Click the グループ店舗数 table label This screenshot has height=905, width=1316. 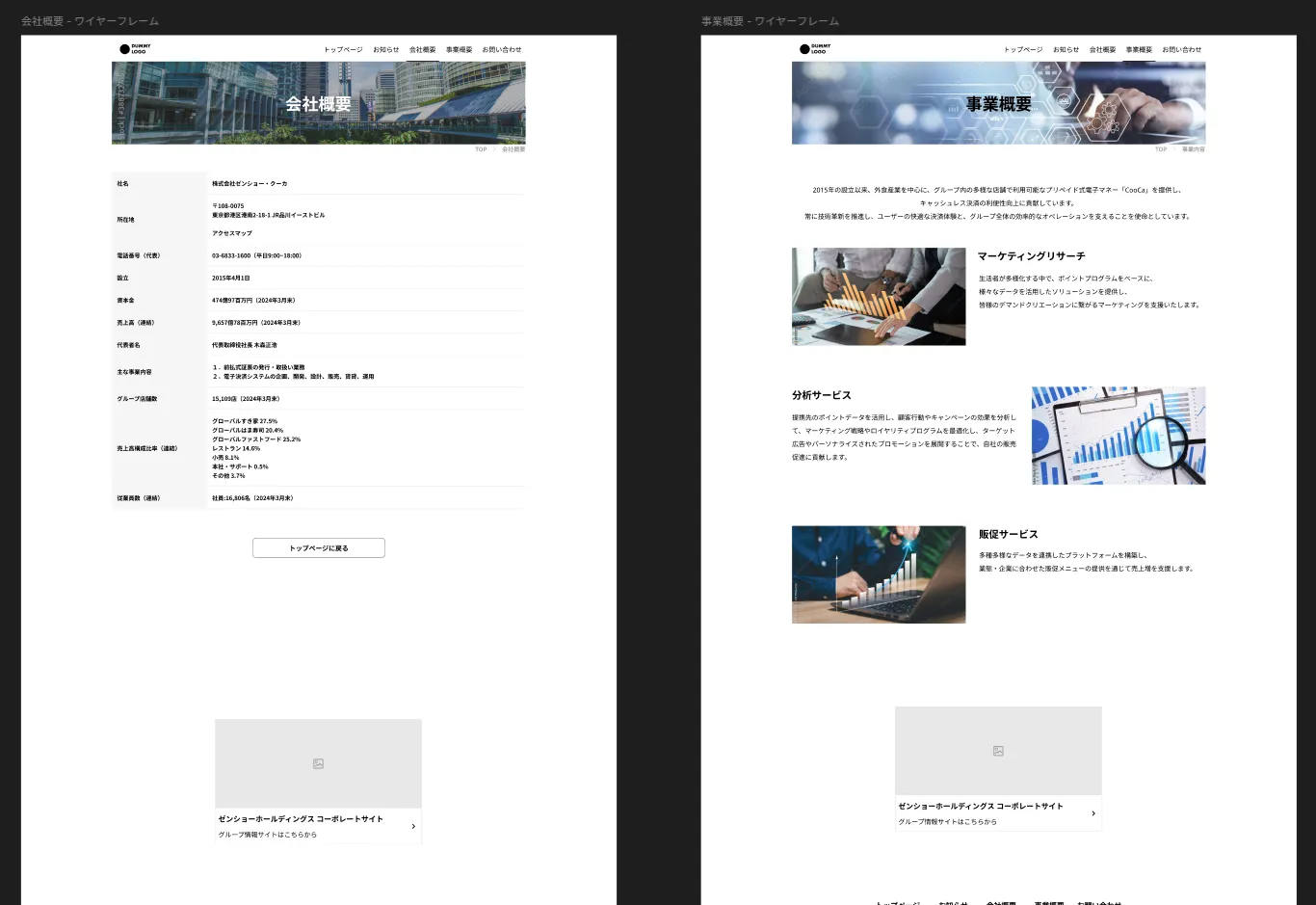[x=137, y=399]
